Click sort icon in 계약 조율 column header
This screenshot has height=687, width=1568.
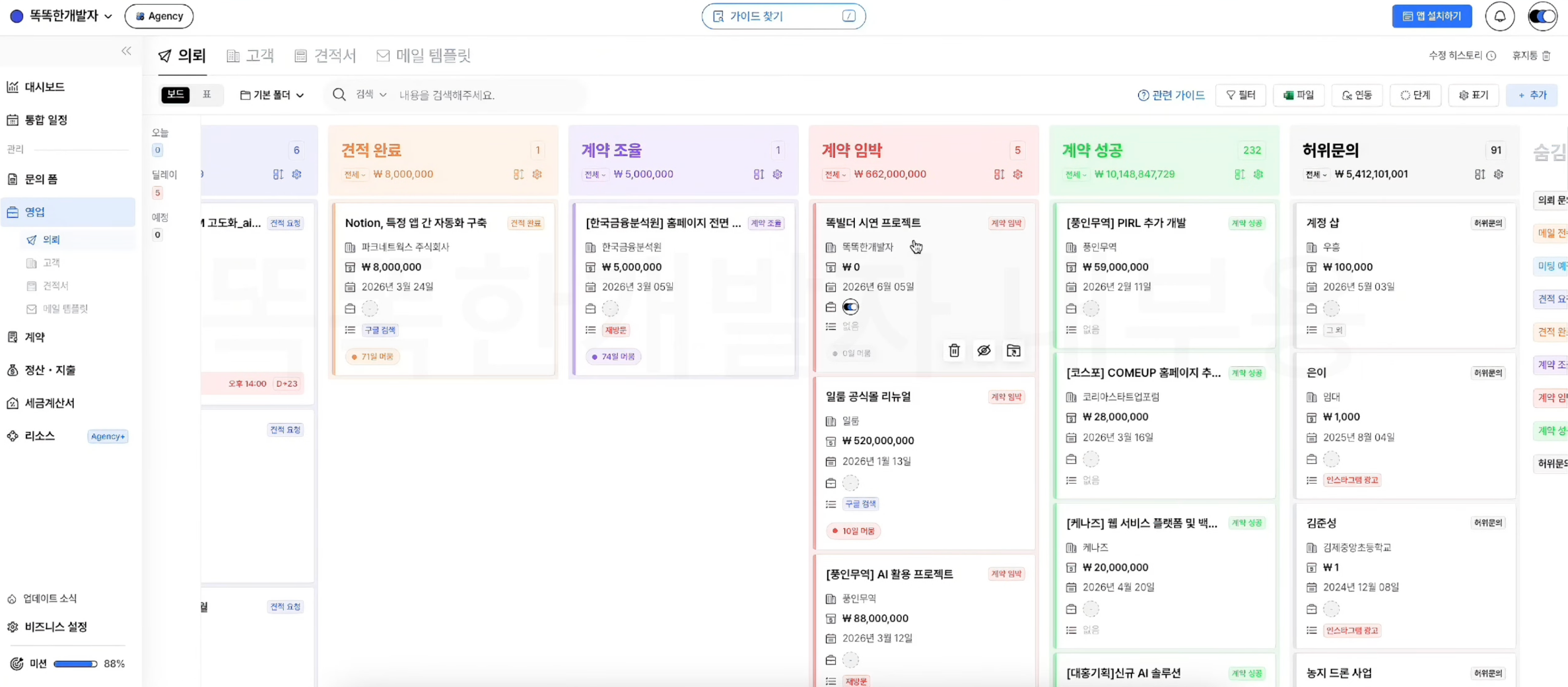coord(759,174)
